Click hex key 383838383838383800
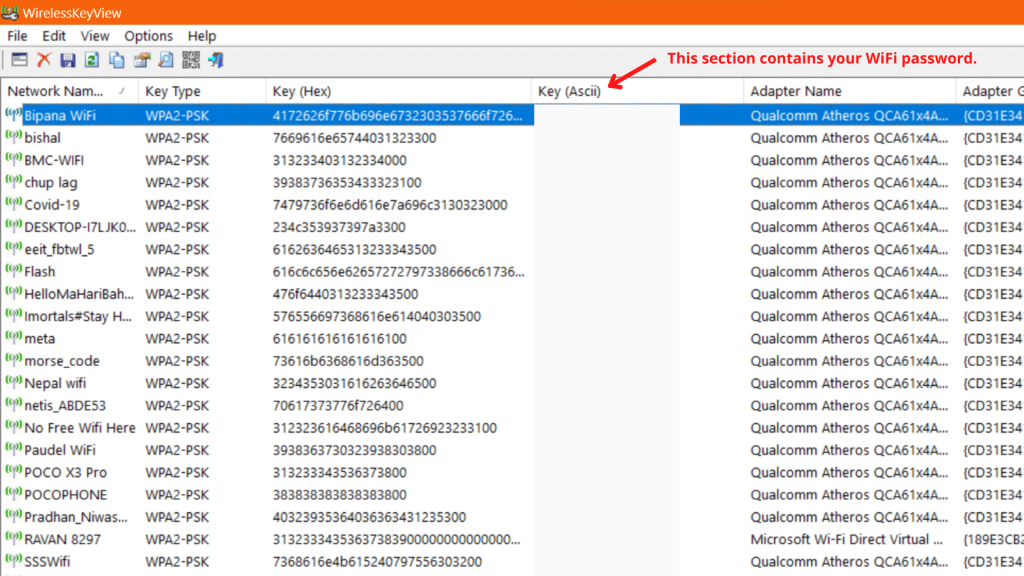Screen dimensions: 1024x576 click(x=340, y=494)
